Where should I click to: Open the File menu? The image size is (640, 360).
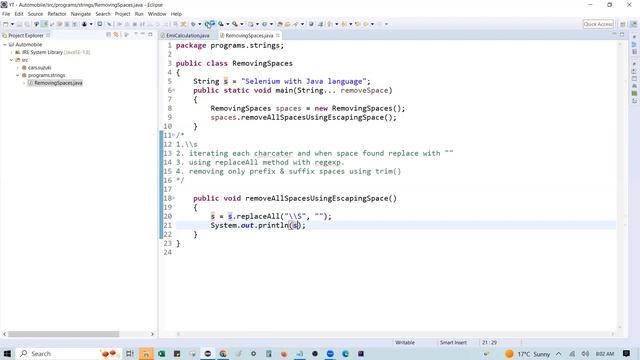click(x=6, y=14)
